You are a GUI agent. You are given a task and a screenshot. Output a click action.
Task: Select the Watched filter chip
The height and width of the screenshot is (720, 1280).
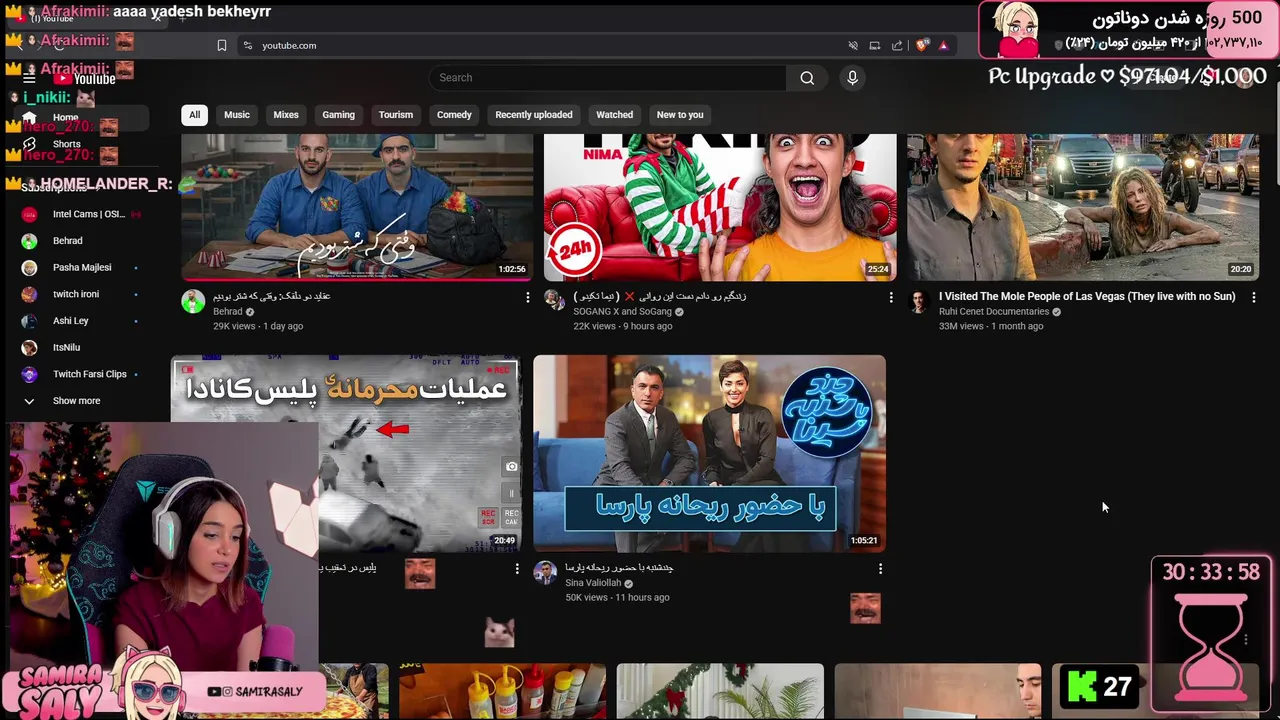click(x=614, y=114)
